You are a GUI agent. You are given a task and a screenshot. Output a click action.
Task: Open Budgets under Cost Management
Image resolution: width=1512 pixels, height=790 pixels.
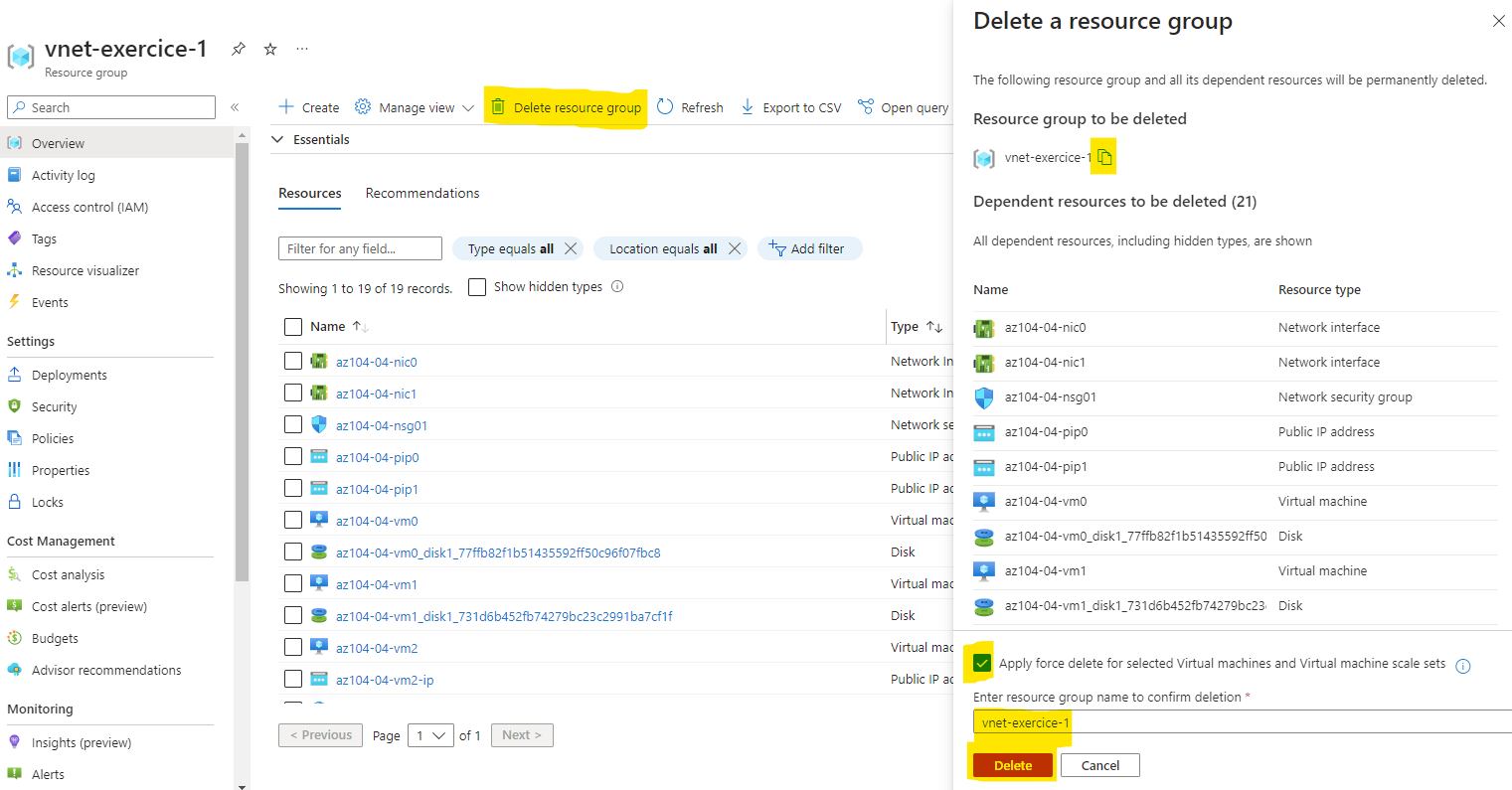tap(55, 638)
